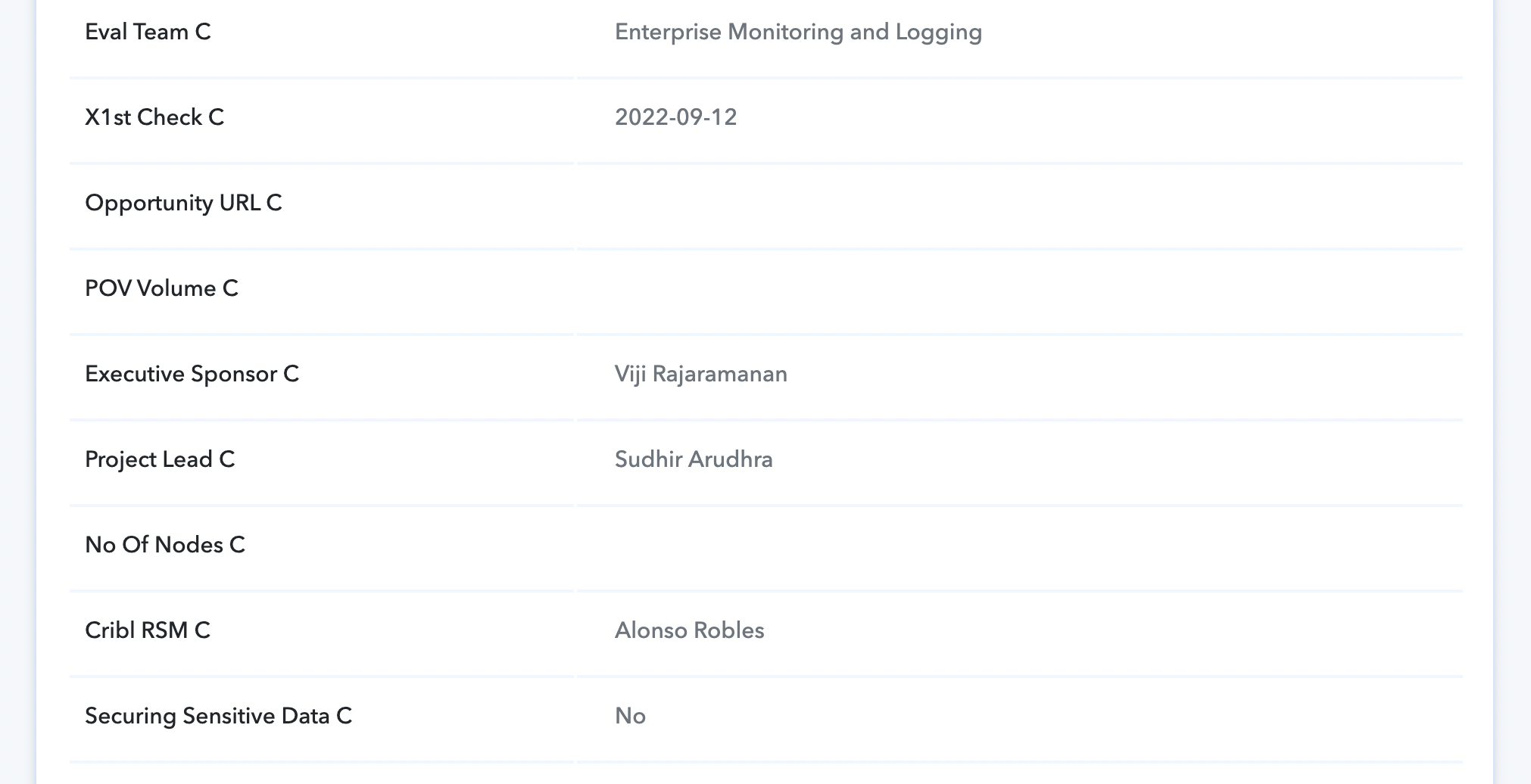Select the Alonso Robles value
1531x784 pixels.
[x=689, y=630]
